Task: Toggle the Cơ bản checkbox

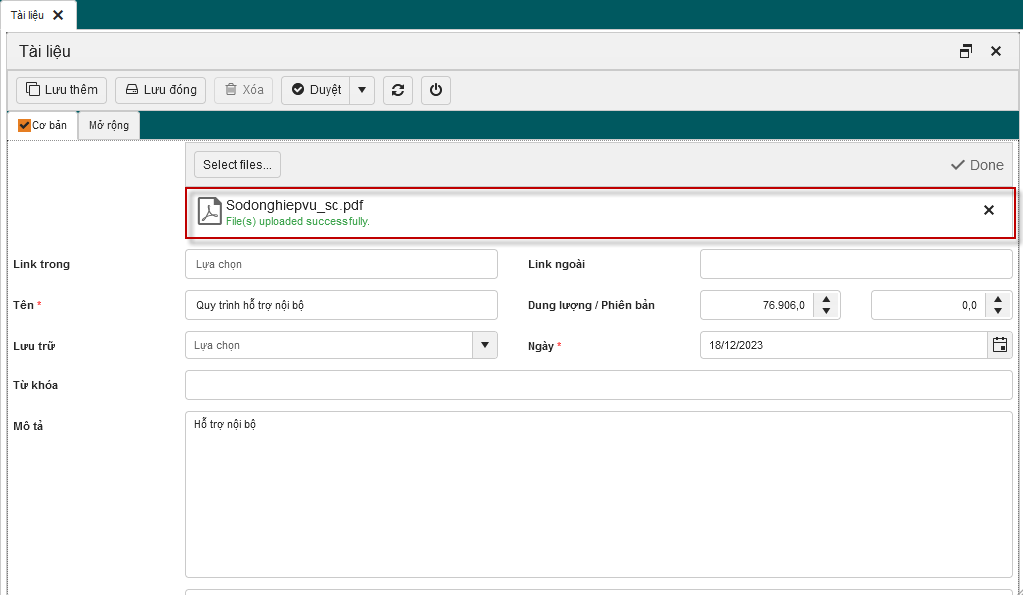Action: (24, 125)
